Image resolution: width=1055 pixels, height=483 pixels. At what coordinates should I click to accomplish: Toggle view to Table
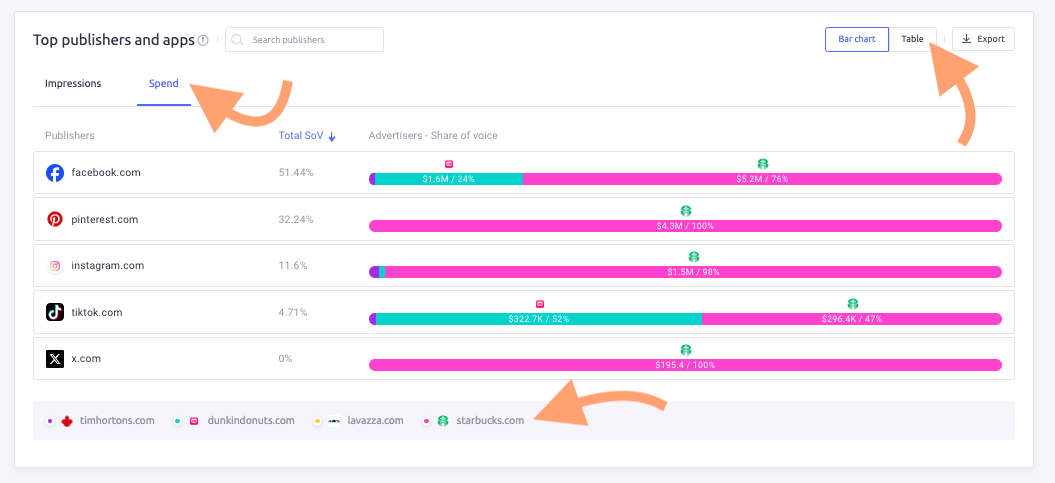coord(912,39)
